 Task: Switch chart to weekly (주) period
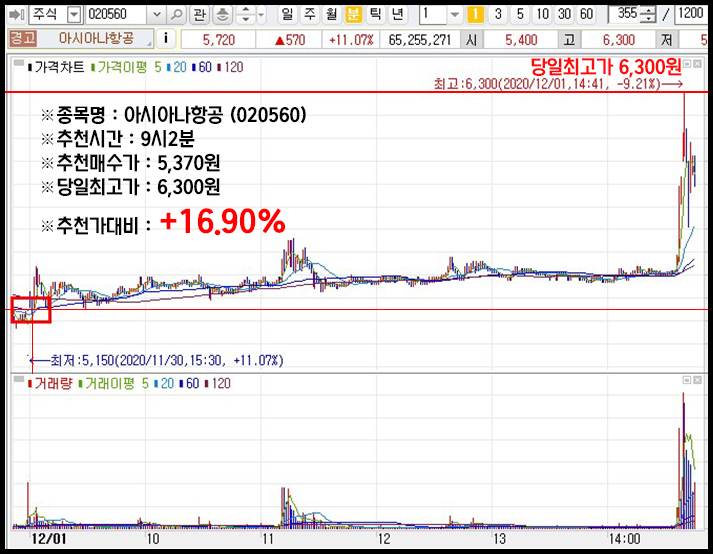pos(310,14)
